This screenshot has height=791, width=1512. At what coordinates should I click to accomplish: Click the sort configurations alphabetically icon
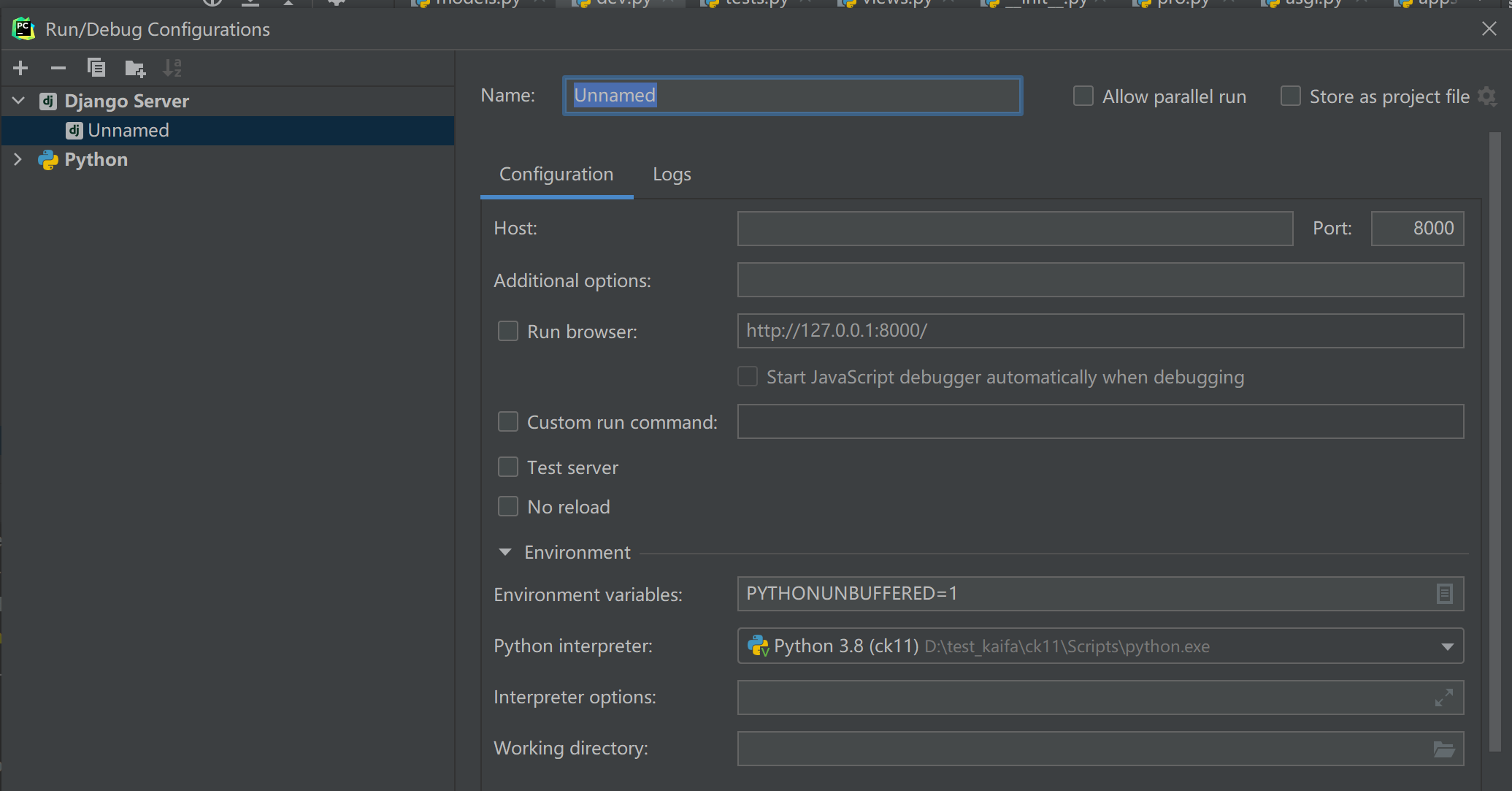tap(172, 68)
